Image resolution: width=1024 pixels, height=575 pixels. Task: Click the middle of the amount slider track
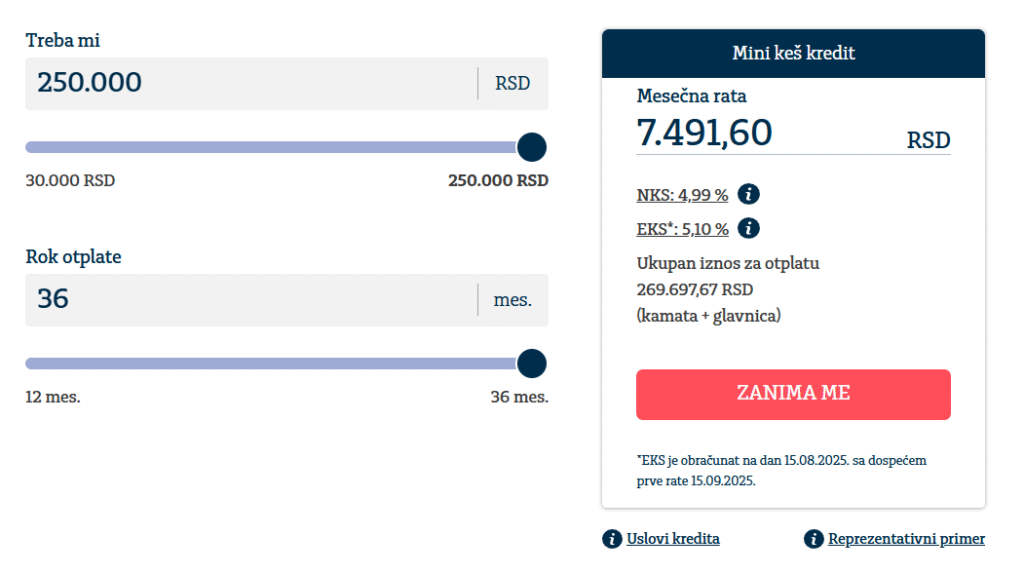click(x=279, y=147)
